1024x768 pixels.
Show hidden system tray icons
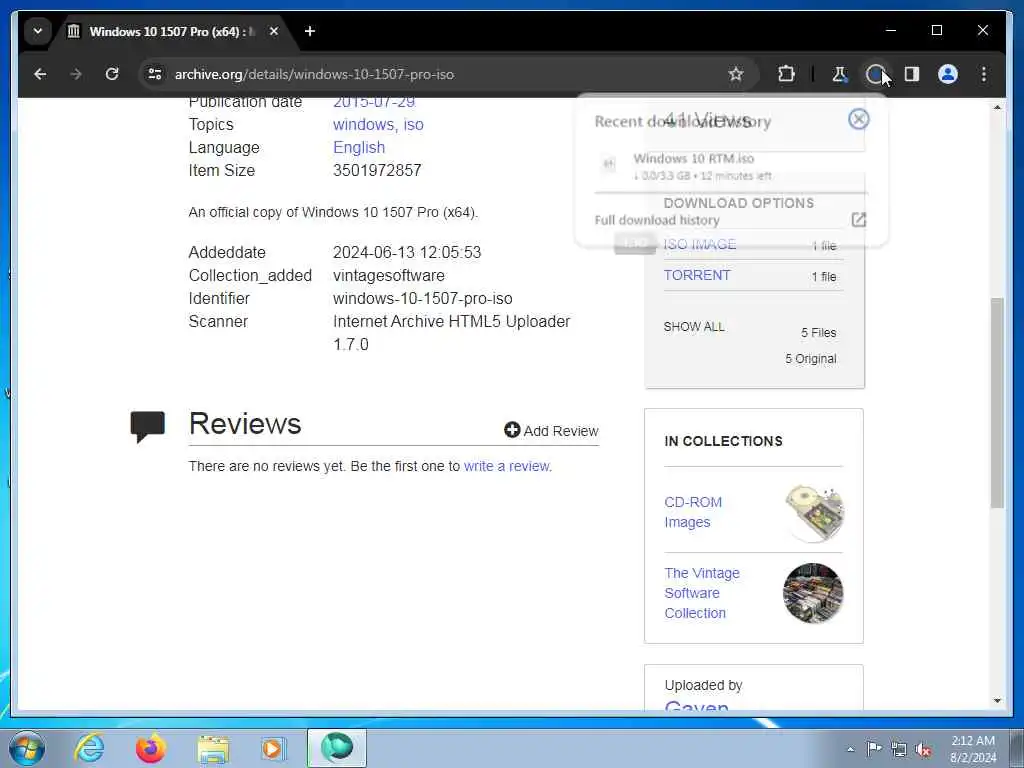coord(850,749)
